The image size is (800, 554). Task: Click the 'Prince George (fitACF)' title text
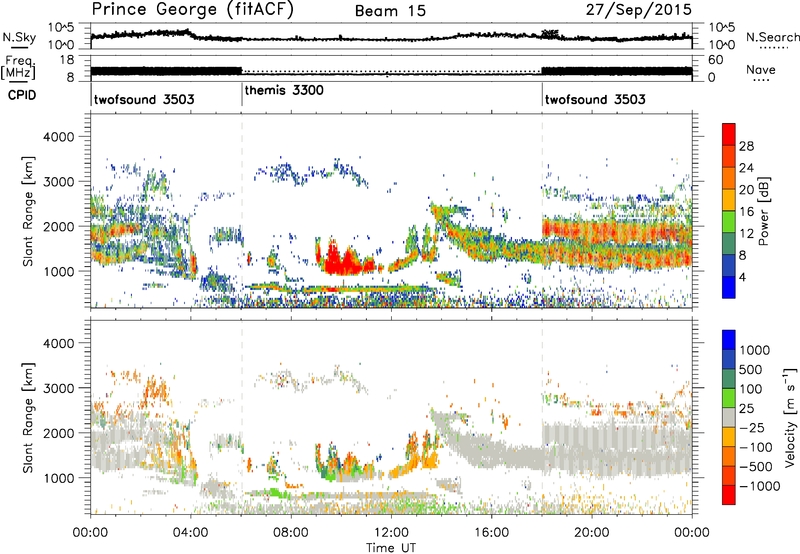pyautogui.click(x=193, y=9)
